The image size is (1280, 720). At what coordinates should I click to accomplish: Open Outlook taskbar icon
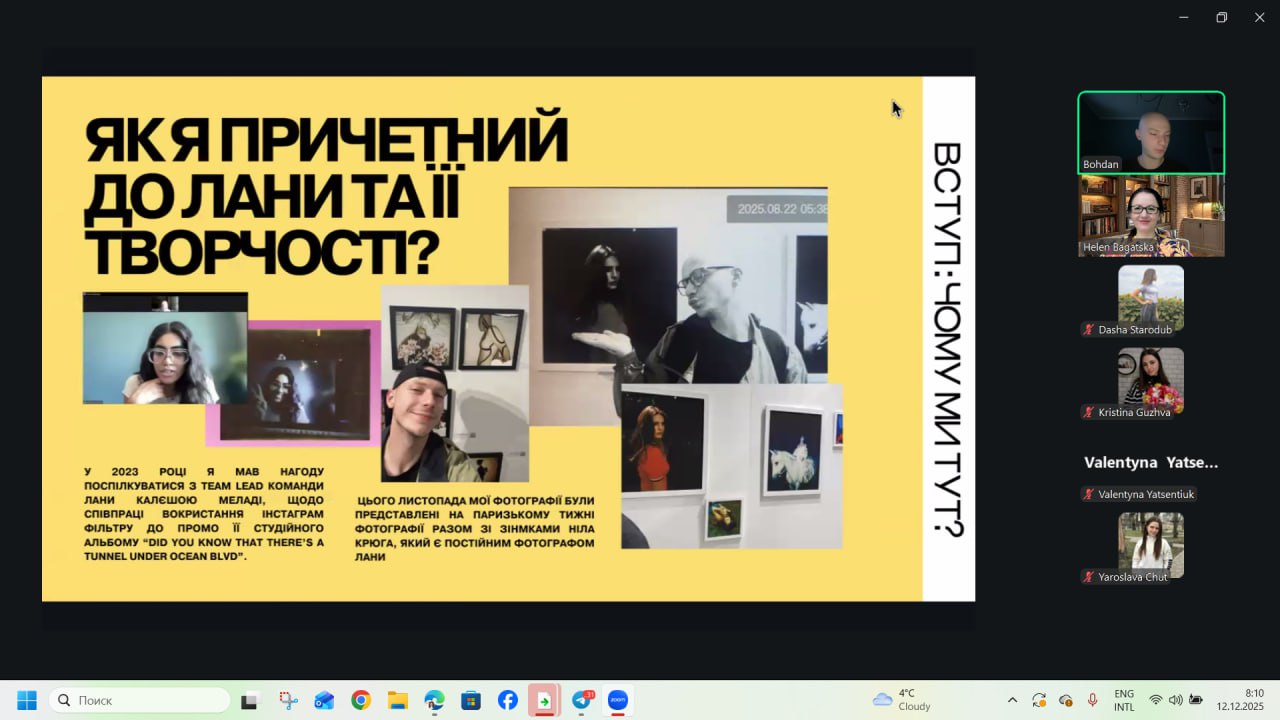tap(324, 700)
